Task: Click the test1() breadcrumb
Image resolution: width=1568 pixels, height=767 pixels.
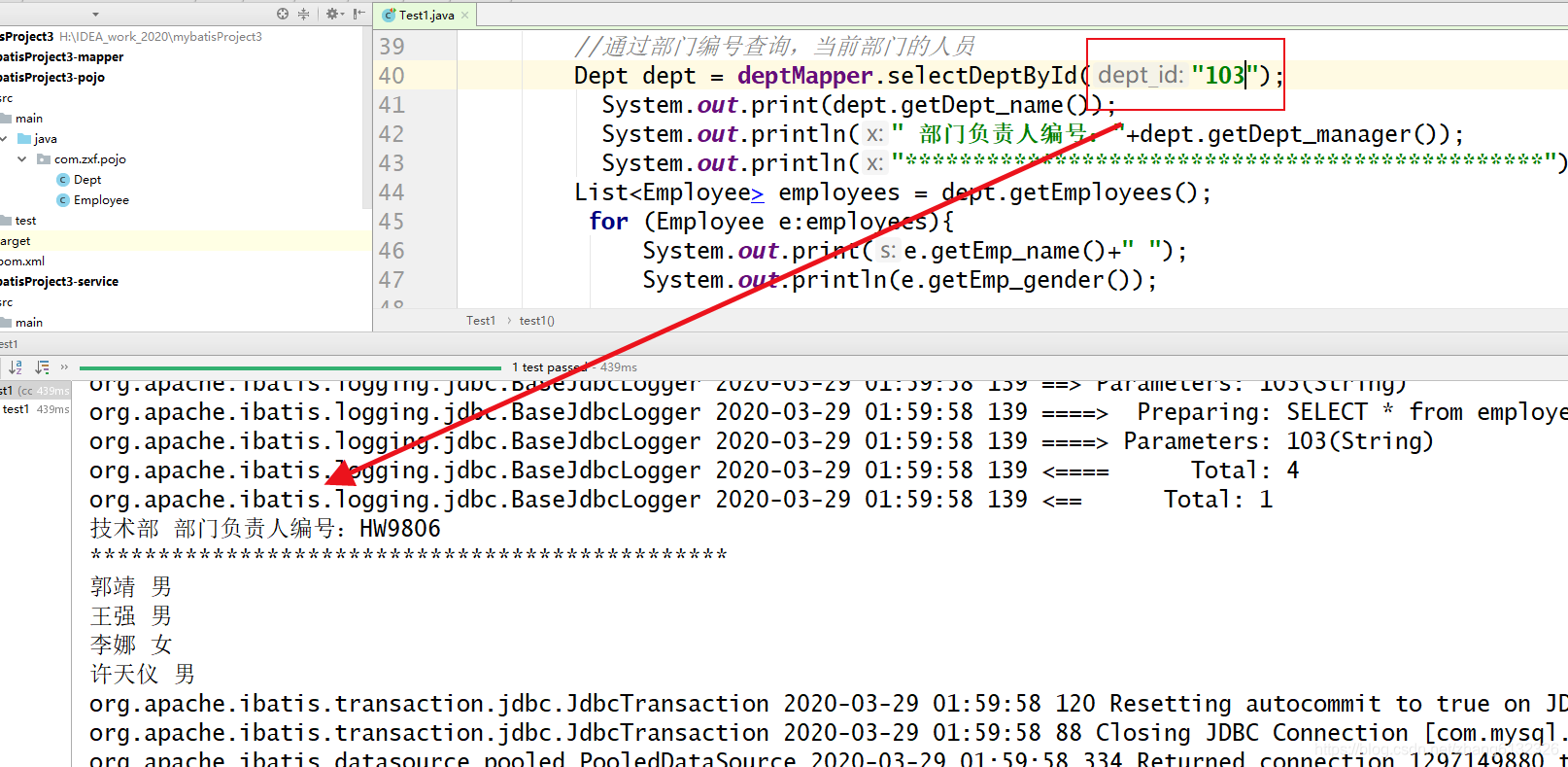Action: tap(536, 321)
